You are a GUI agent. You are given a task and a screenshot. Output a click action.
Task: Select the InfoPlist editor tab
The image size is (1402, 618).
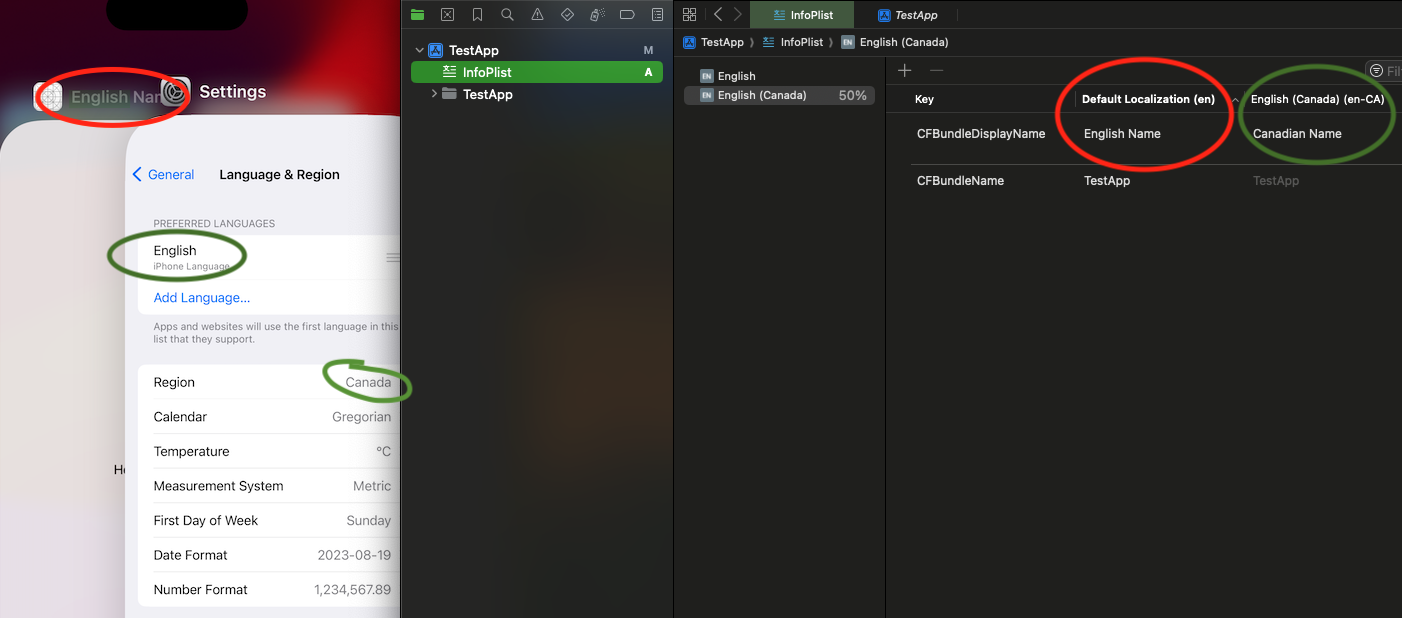801,15
